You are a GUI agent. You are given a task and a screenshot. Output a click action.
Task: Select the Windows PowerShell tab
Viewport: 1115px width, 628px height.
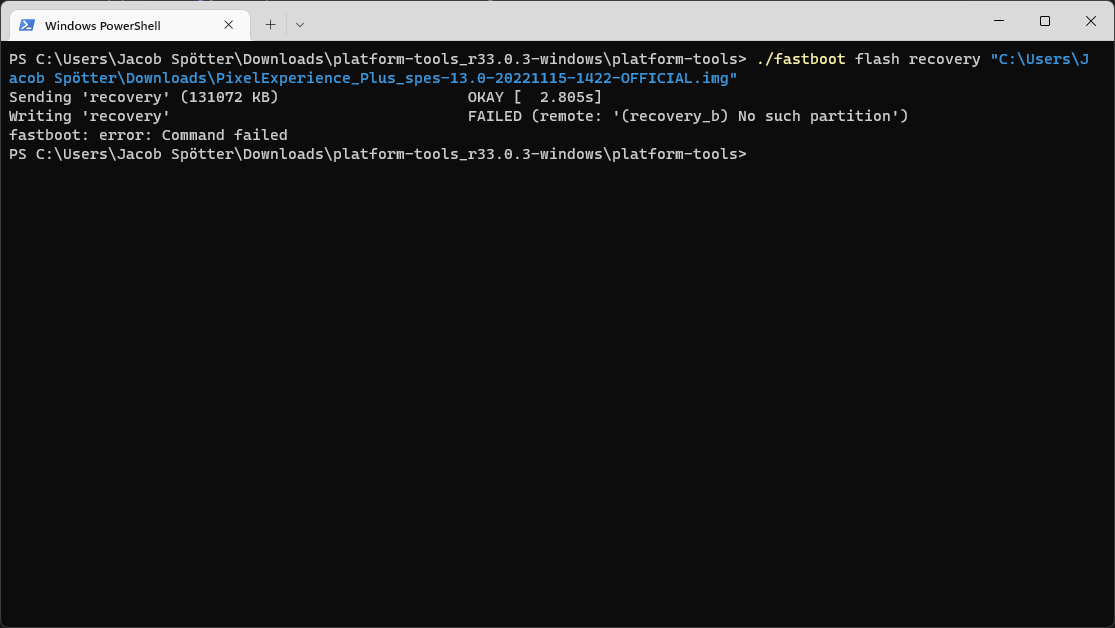pos(130,26)
